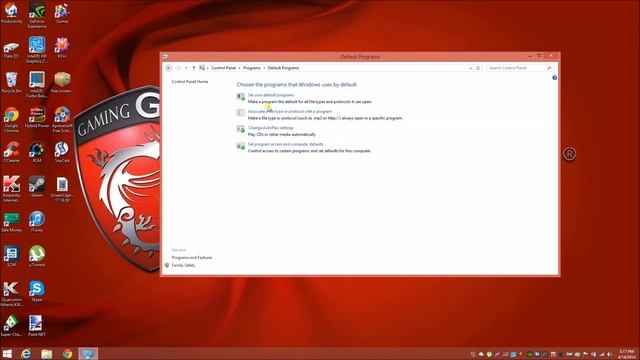Open CCleaner desktop shortcut
Screen dimensions: 640x360
tap(11, 152)
